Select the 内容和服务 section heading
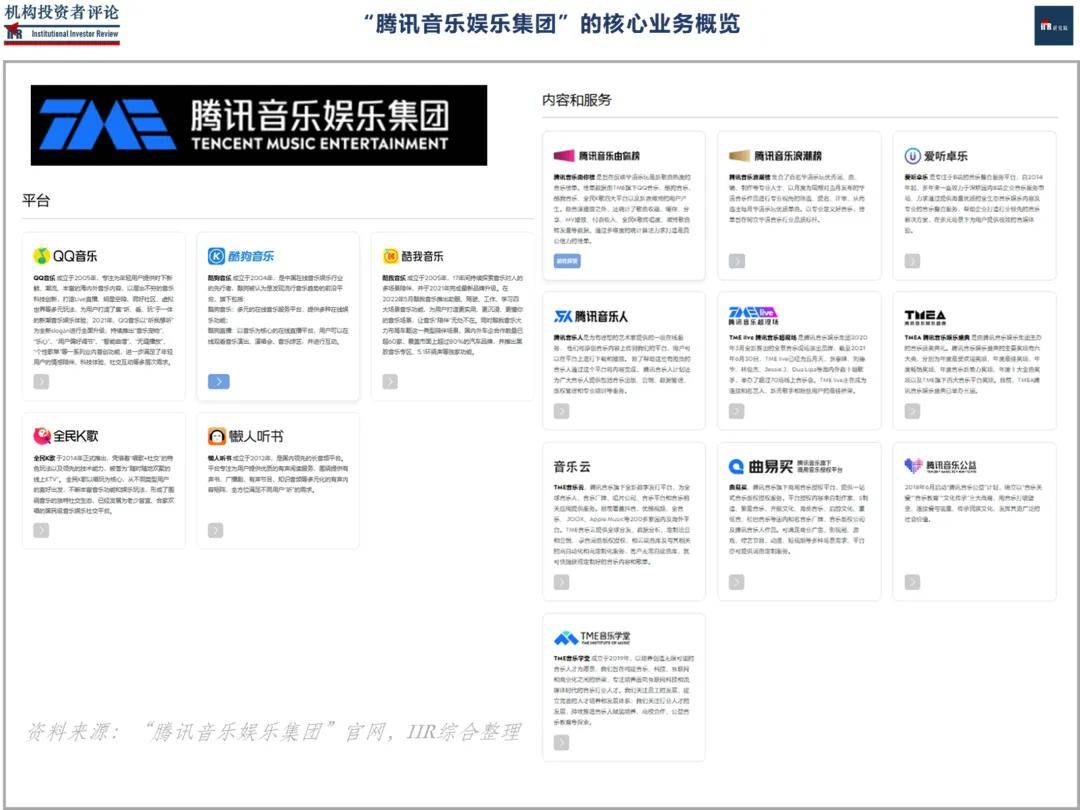Viewport: 1080px width, 810px height. [x=577, y=100]
